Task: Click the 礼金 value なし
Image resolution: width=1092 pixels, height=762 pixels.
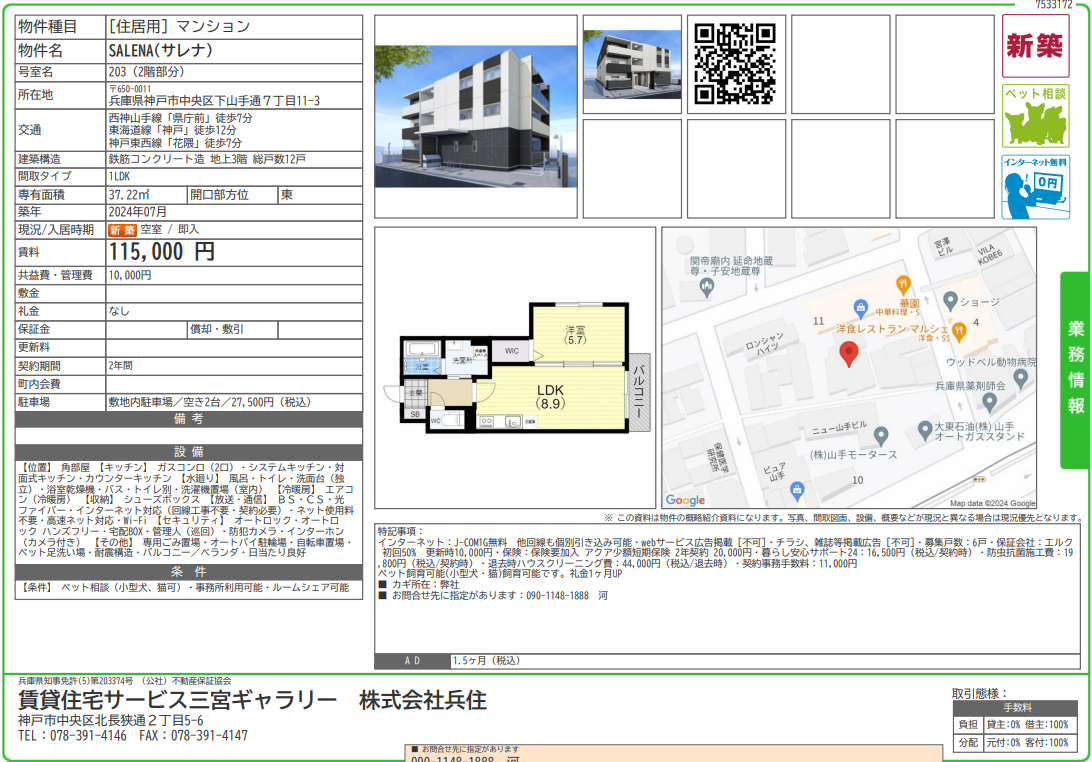Action: tap(119, 311)
